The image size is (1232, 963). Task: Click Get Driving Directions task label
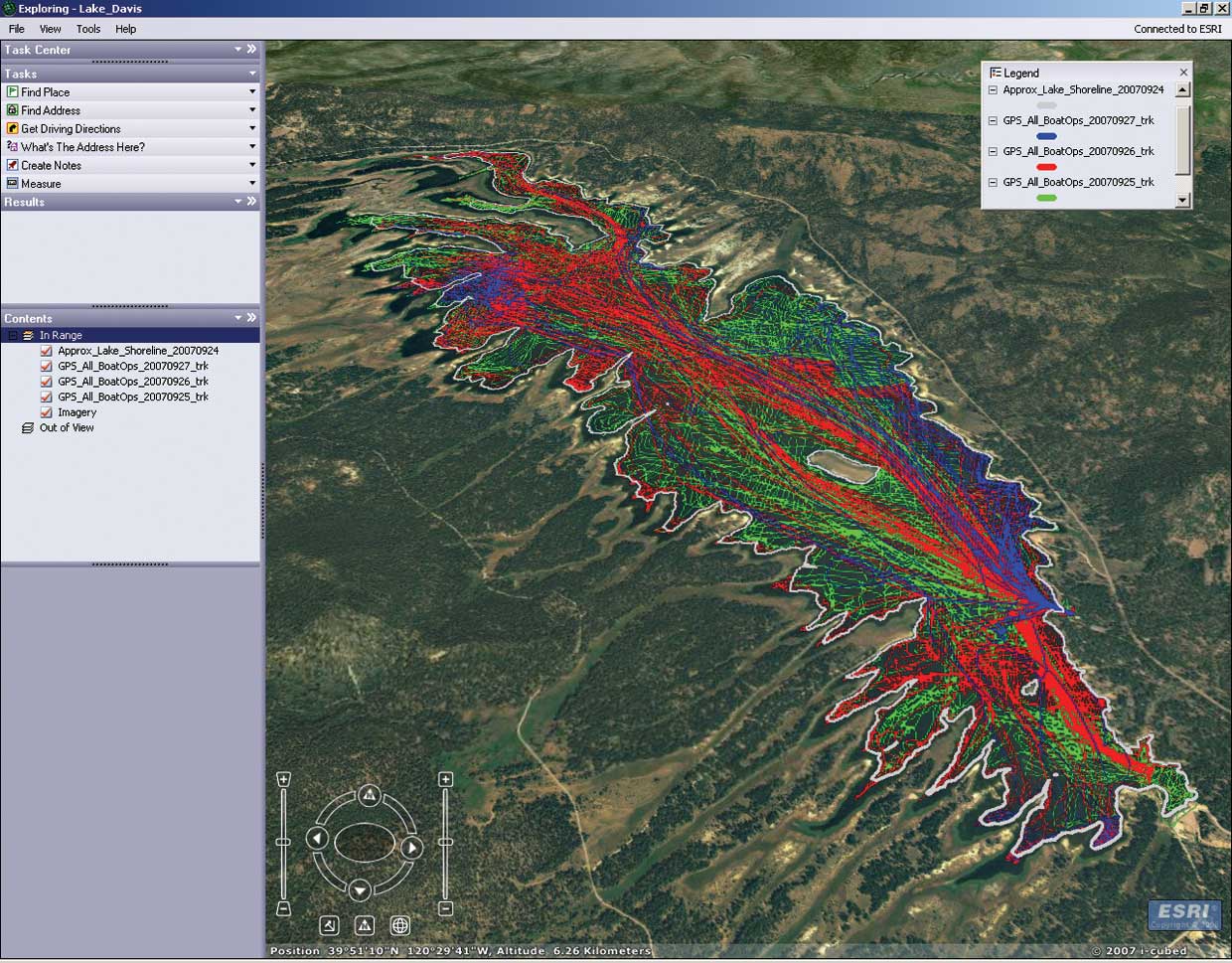(x=71, y=129)
